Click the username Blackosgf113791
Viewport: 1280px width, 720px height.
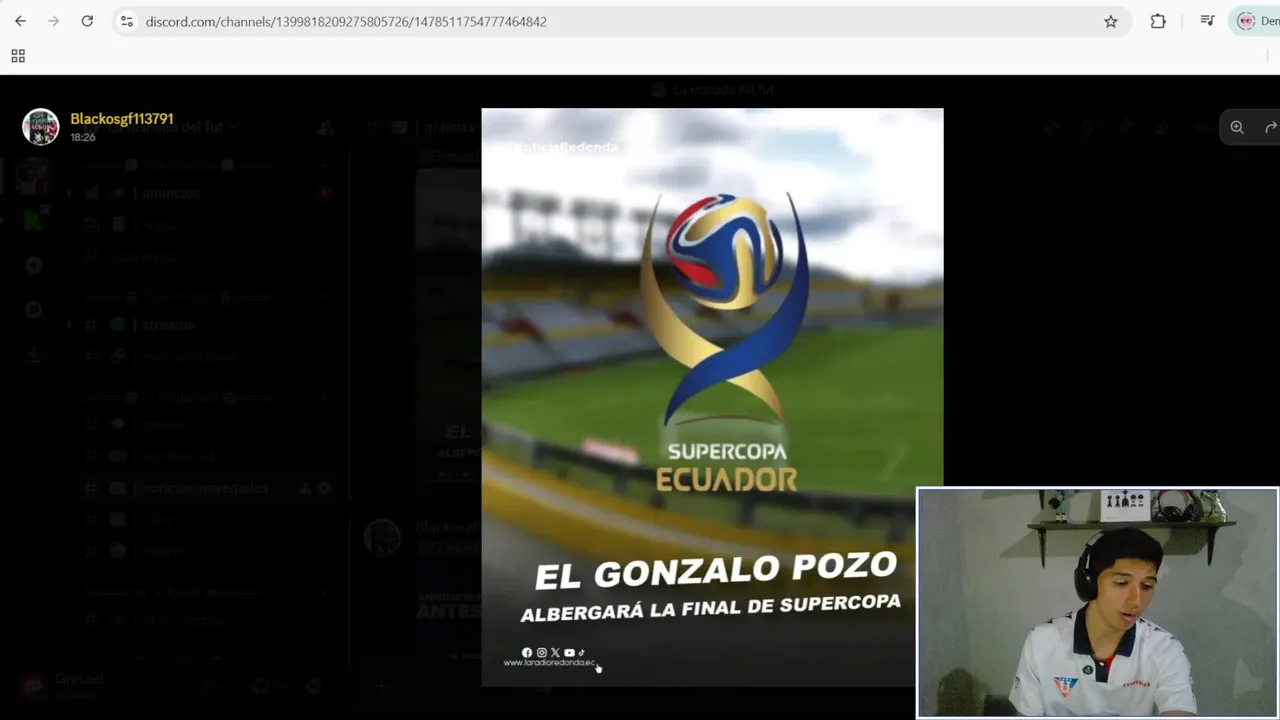pyautogui.click(x=122, y=119)
